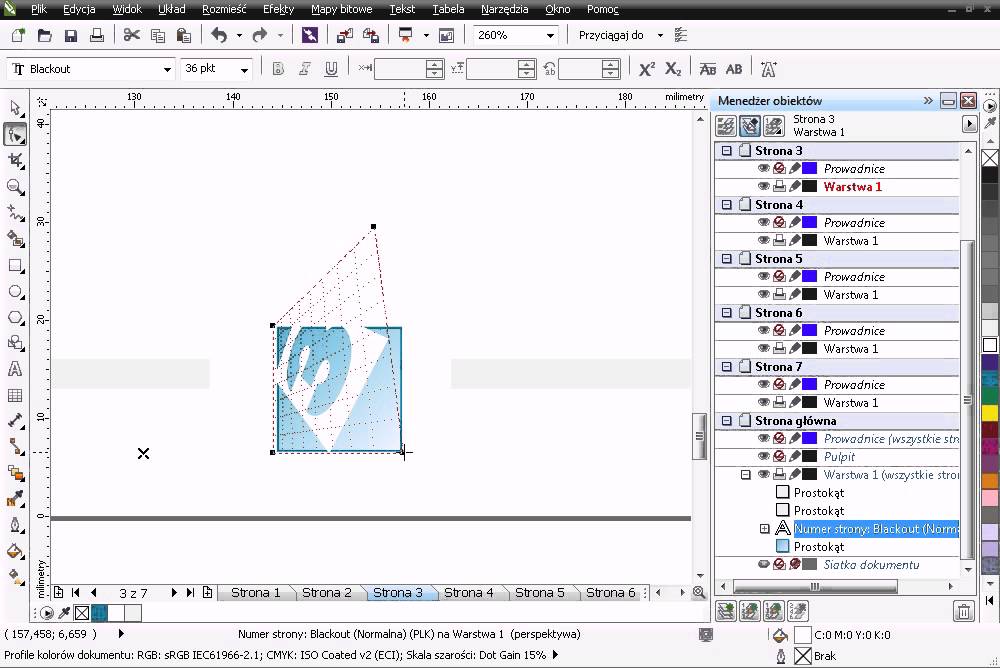This screenshot has height=668, width=1000.
Task: Click the Undo arrow
Action: [219, 35]
